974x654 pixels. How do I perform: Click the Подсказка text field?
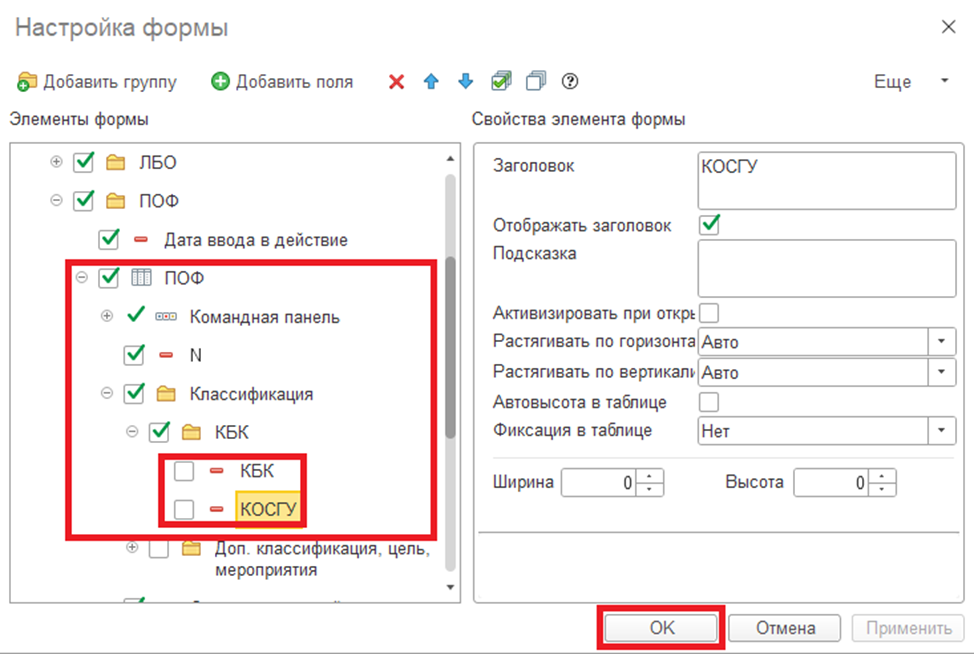pyautogui.click(x=827, y=268)
